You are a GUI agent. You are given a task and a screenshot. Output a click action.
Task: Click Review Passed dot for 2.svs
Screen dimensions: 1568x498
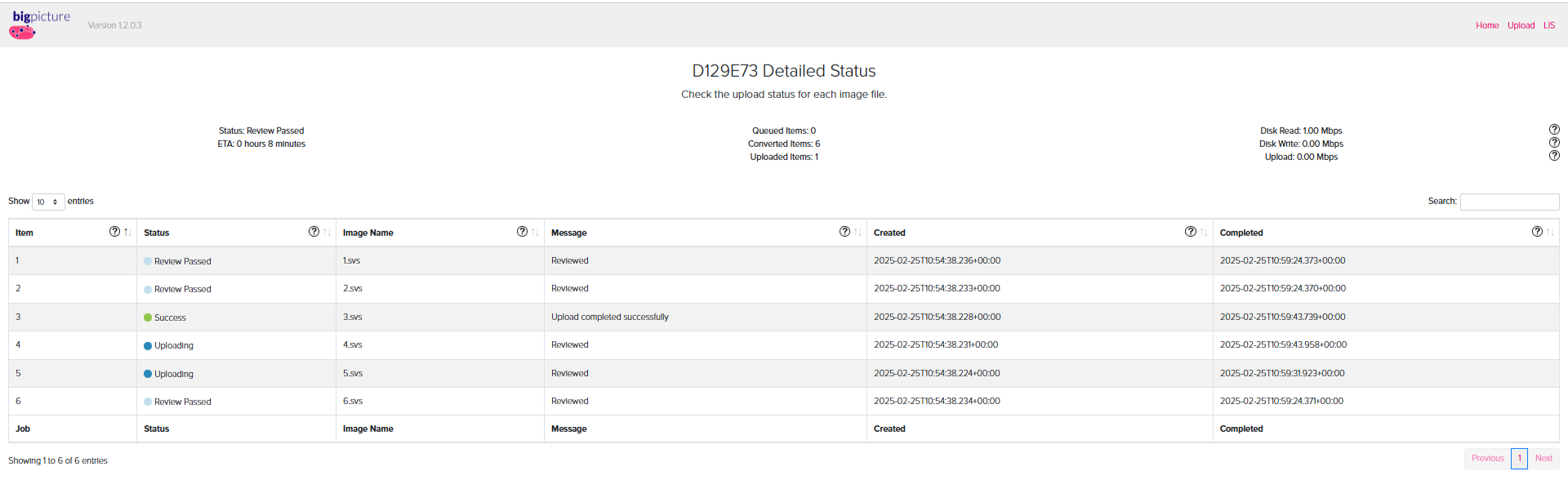tap(148, 289)
